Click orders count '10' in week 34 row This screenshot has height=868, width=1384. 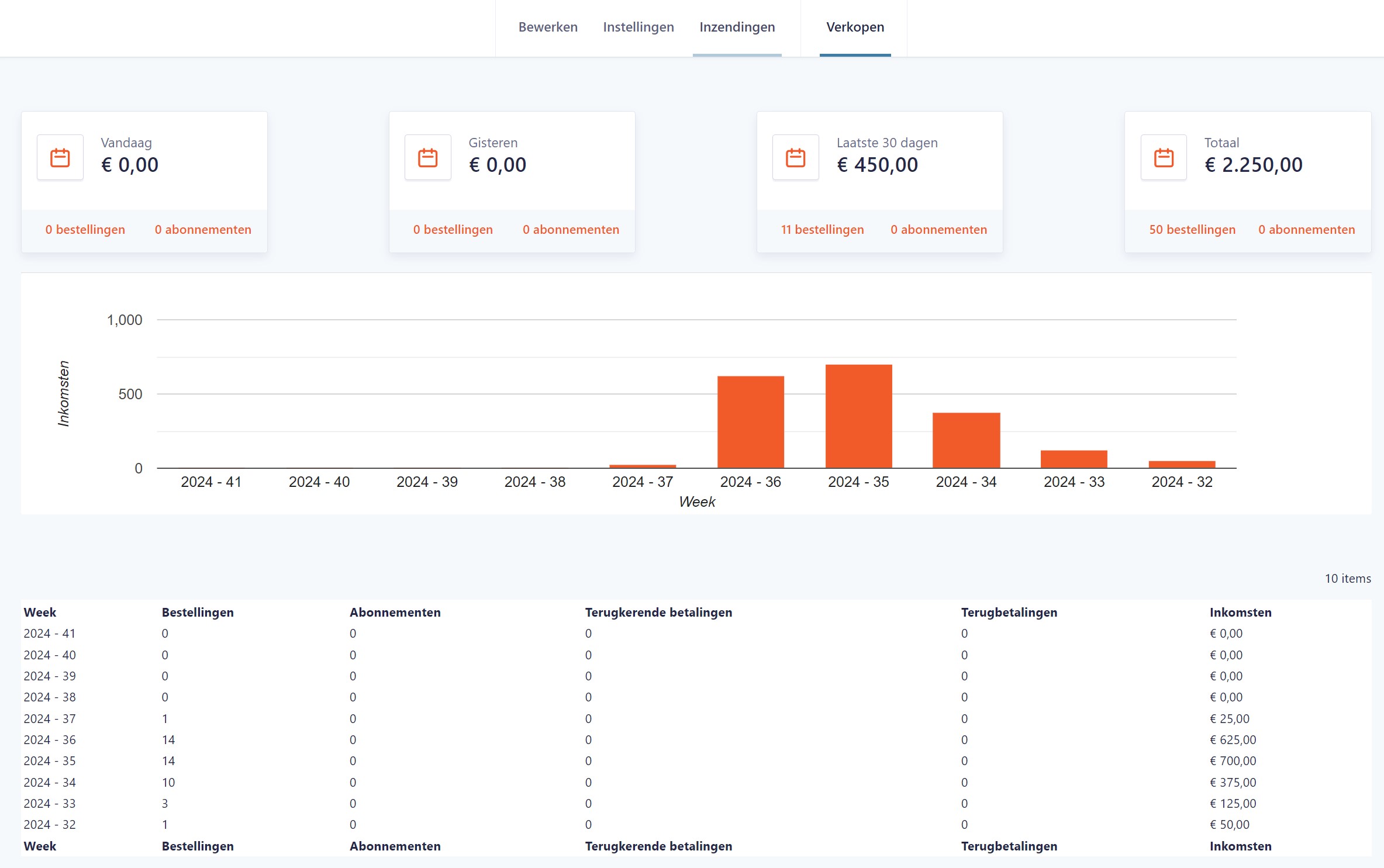(168, 783)
